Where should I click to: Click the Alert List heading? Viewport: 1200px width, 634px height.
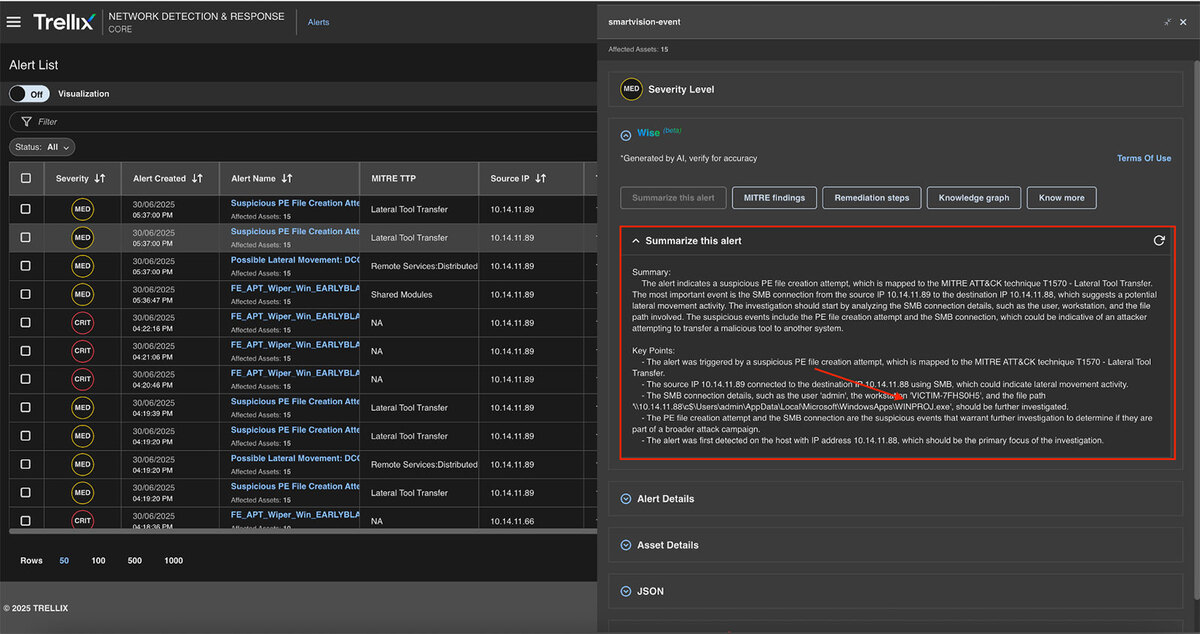[34, 65]
